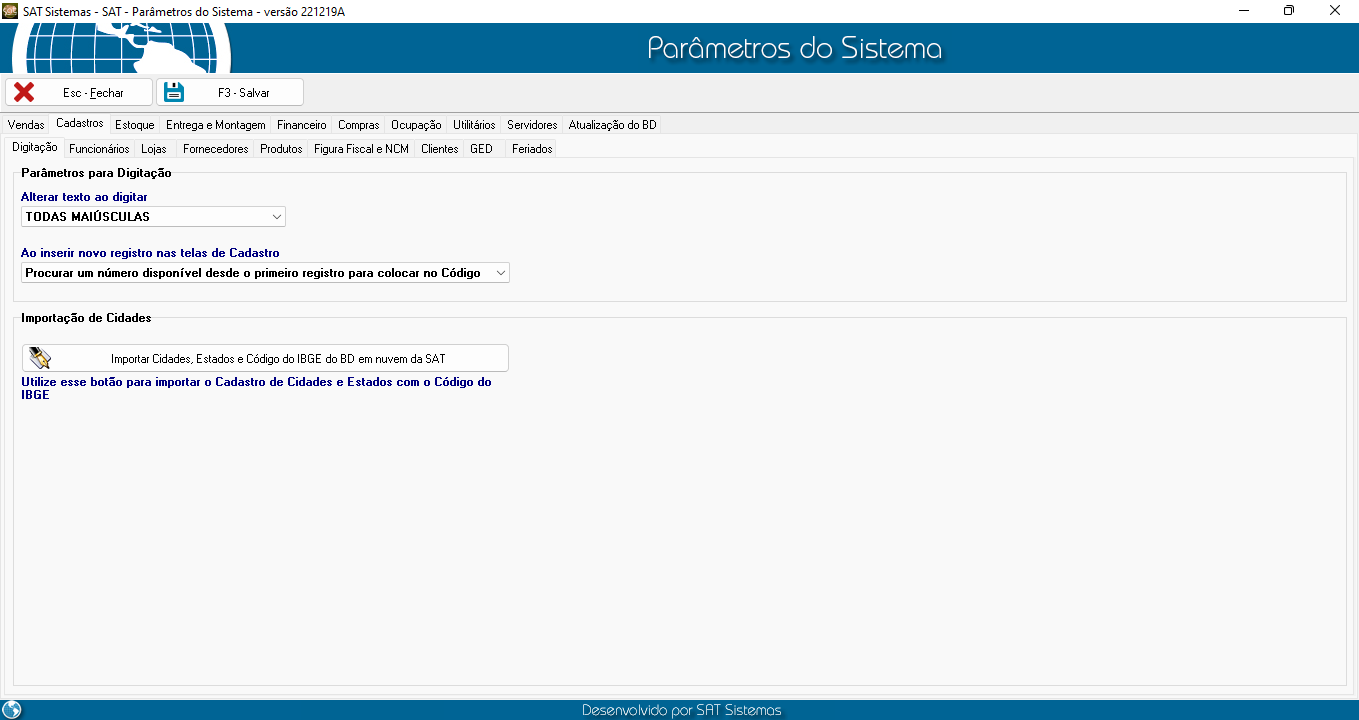
Task: Open the Compras tab
Action: pyautogui.click(x=358, y=125)
